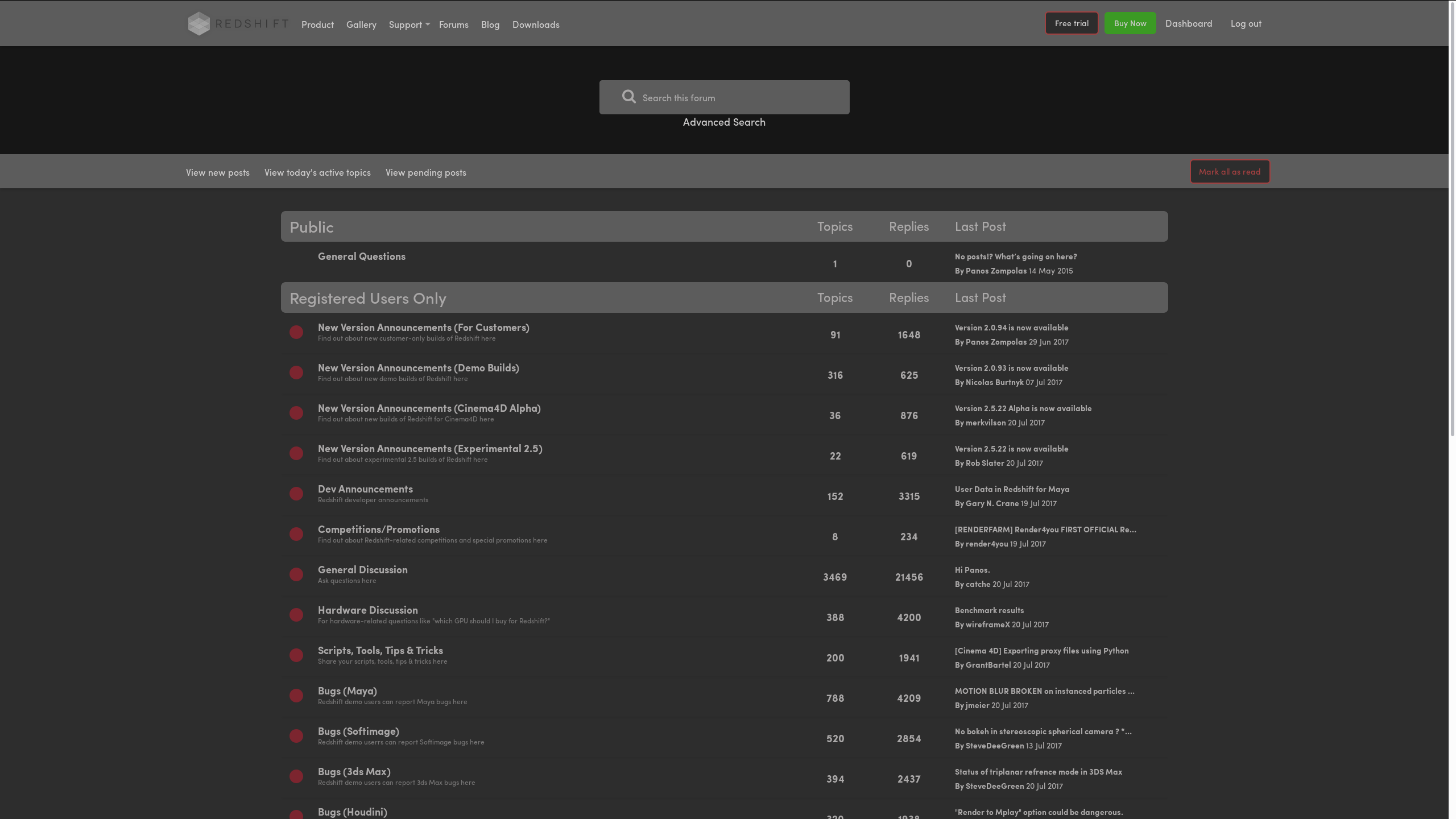The image size is (1456, 819).
Task: Click the Hardware Discussion replies count 4200
Action: pos(909,618)
